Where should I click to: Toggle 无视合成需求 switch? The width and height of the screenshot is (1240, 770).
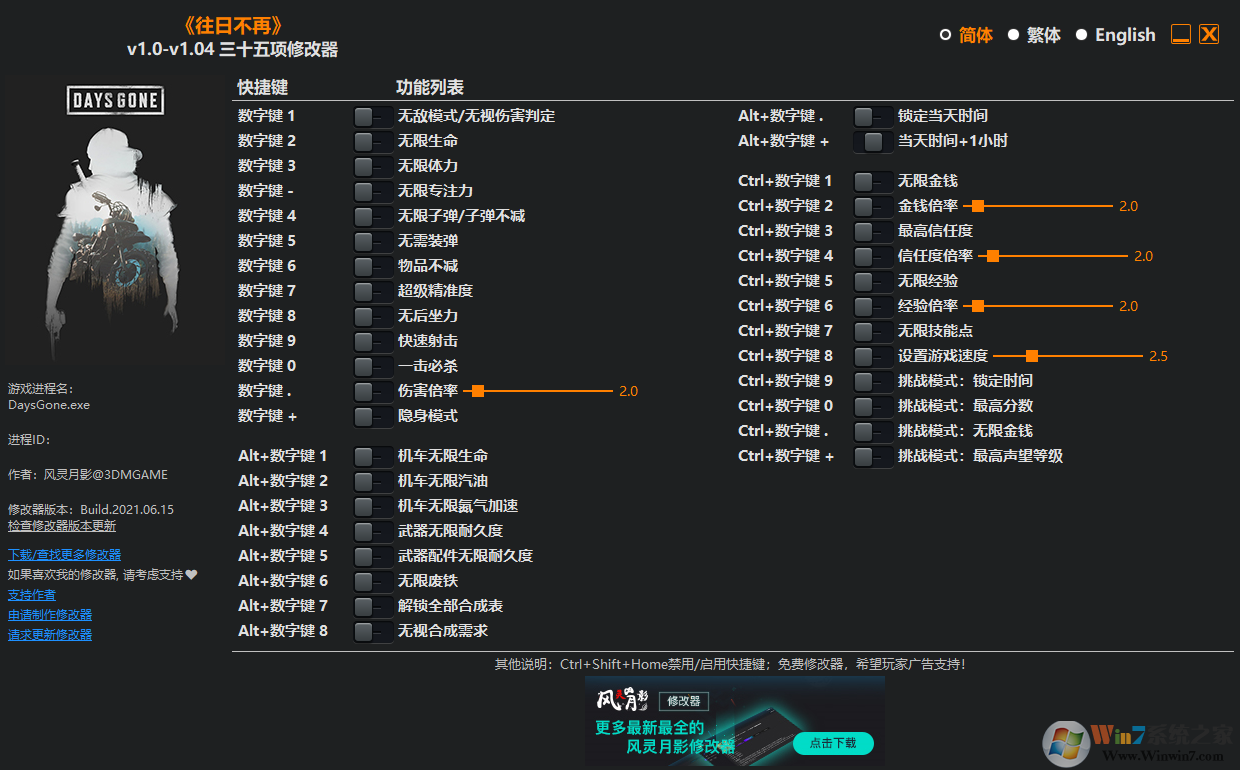tap(373, 631)
